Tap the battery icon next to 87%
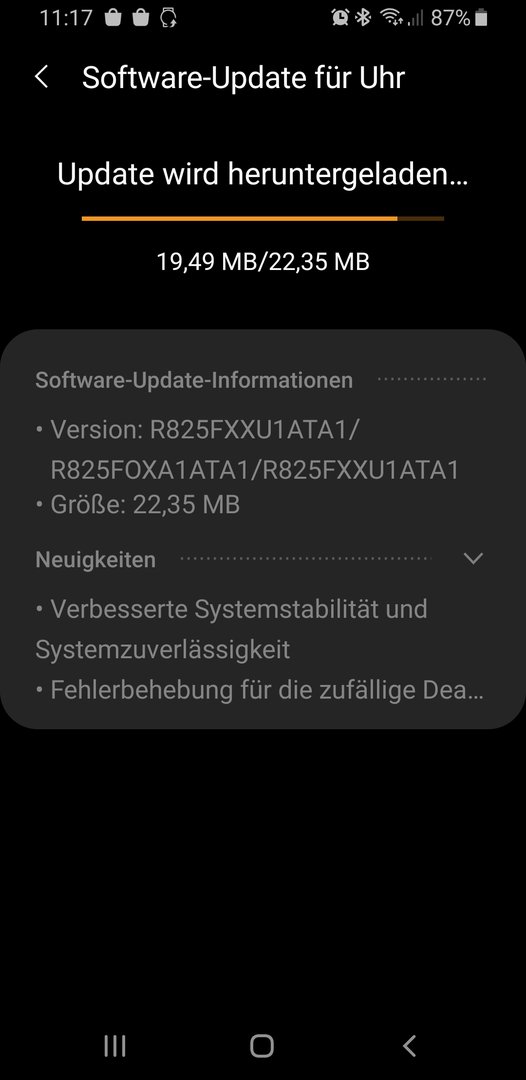The image size is (526, 1080). [x=481, y=18]
